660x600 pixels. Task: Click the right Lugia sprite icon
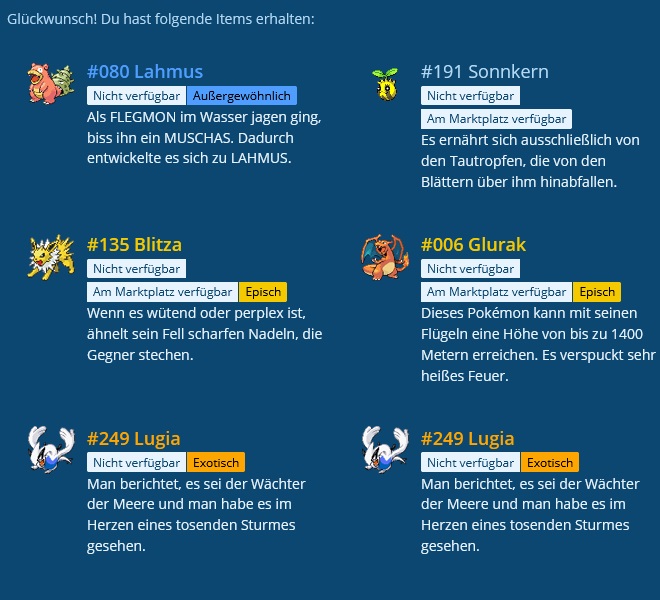click(x=385, y=449)
